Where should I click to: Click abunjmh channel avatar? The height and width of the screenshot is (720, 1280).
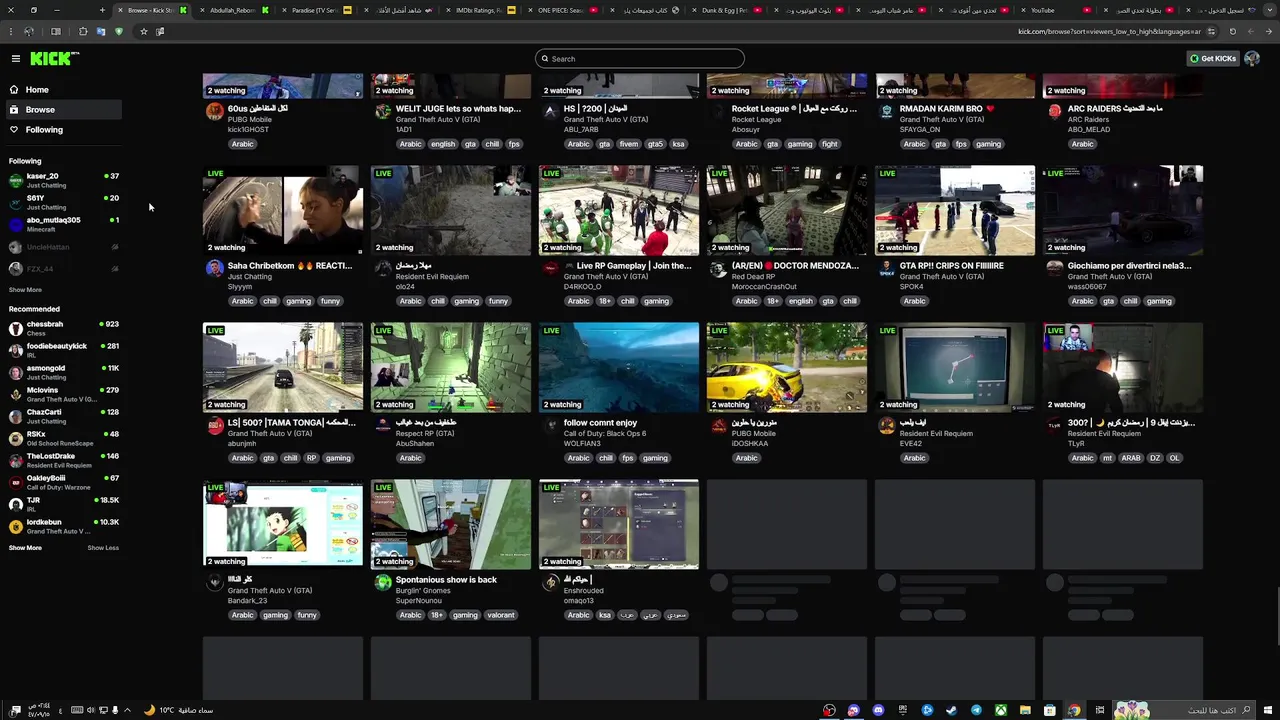215,425
